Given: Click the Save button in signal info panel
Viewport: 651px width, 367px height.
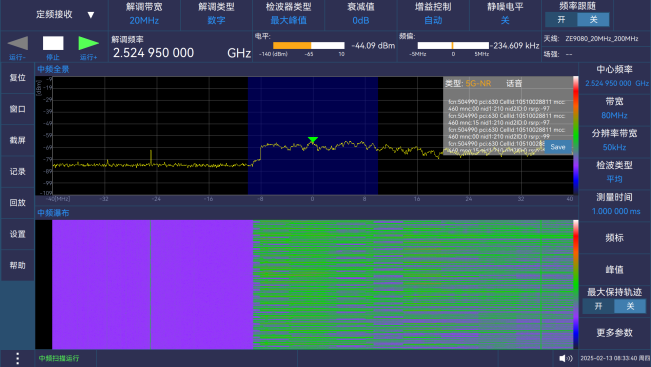Looking at the screenshot, I should tap(558, 147).
